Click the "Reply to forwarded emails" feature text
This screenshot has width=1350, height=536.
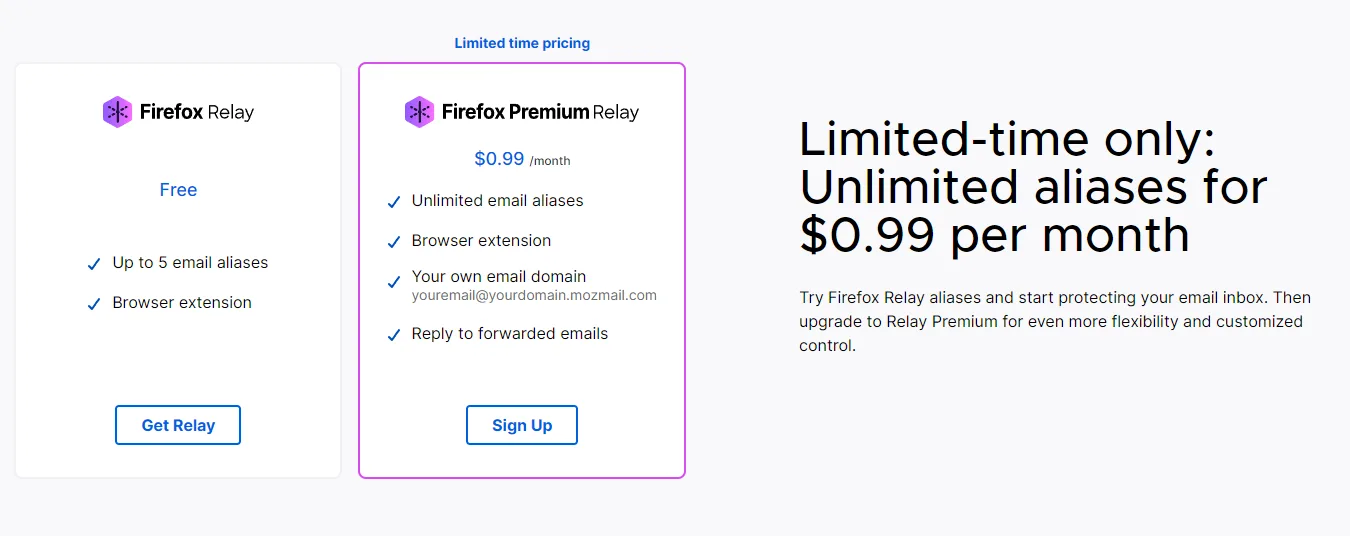tap(510, 334)
